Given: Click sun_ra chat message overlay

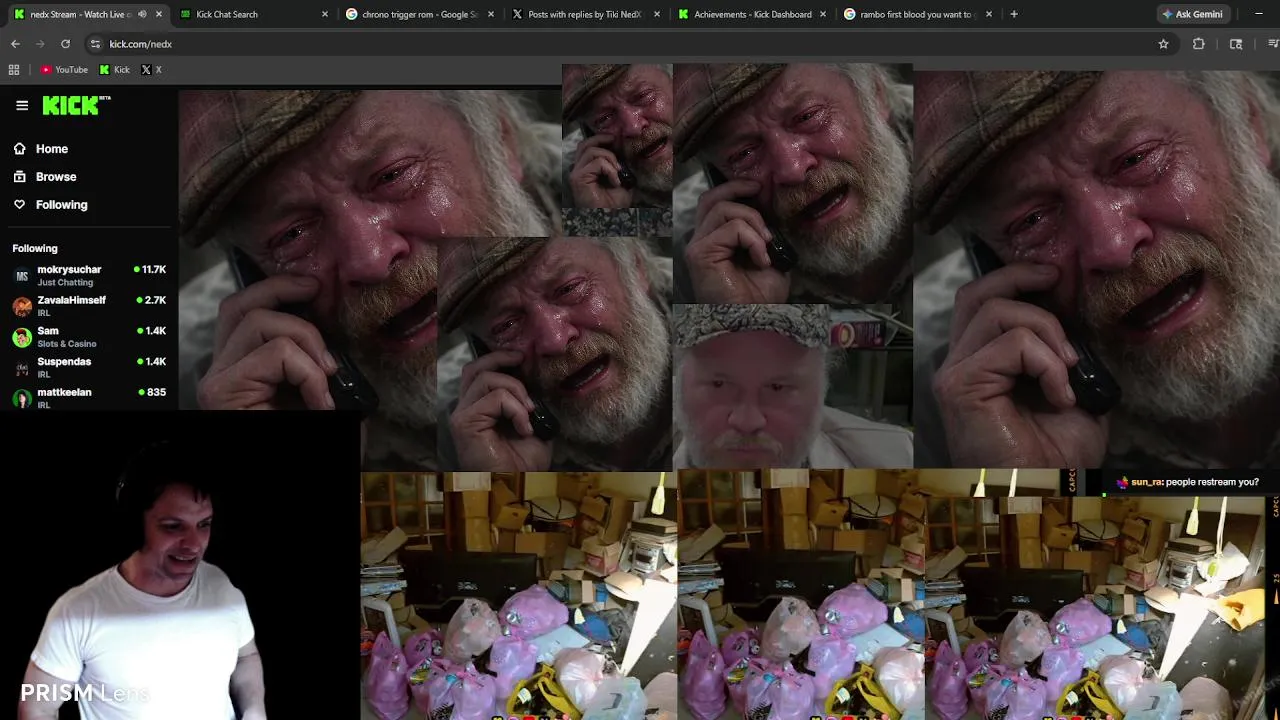Looking at the screenshot, I should coord(1188,482).
